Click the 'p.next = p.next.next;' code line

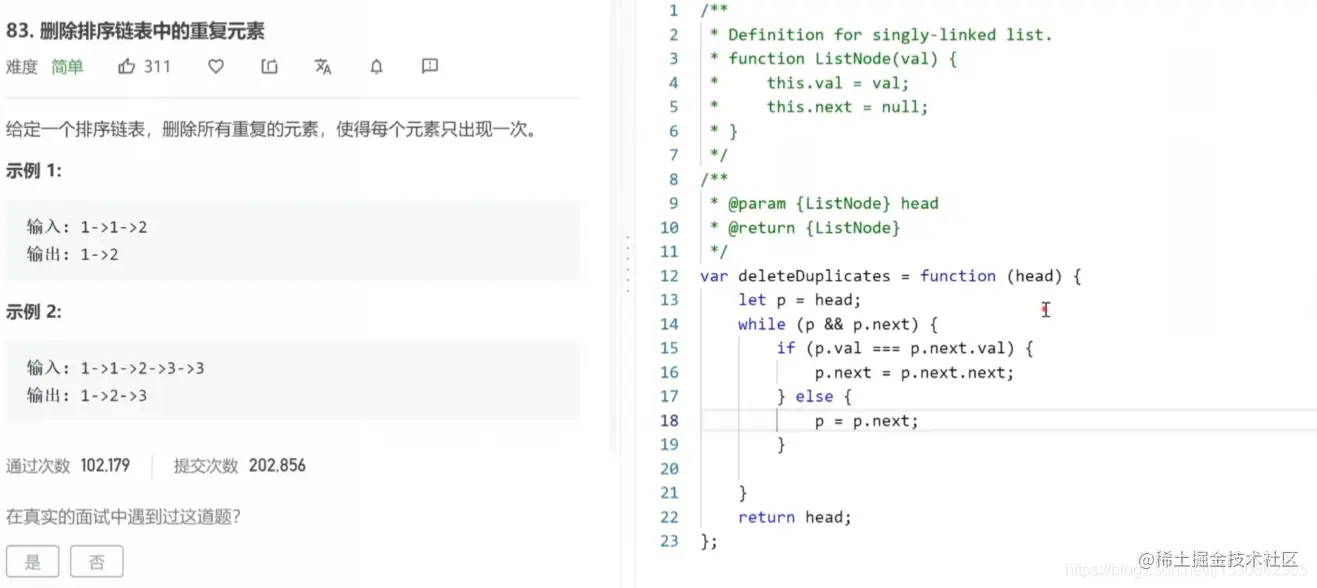click(914, 372)
